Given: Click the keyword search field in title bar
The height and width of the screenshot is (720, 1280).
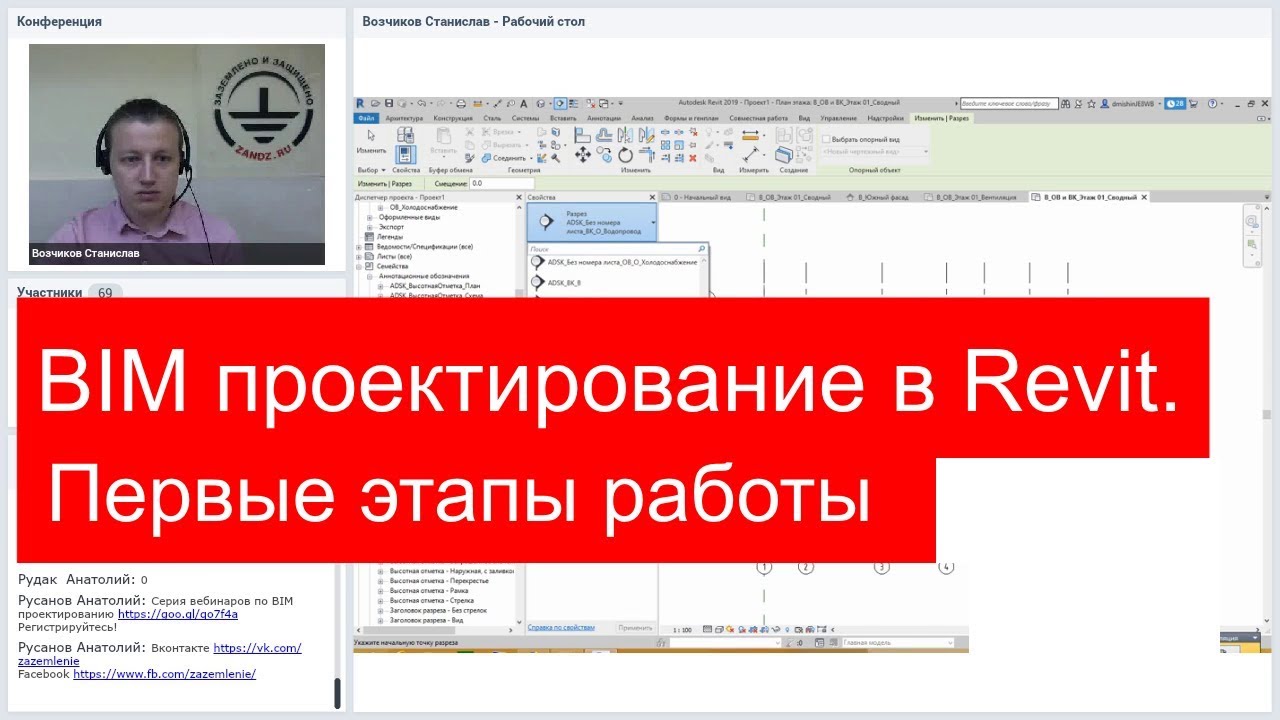Looking at the screenshot, I should [1009, 104].
